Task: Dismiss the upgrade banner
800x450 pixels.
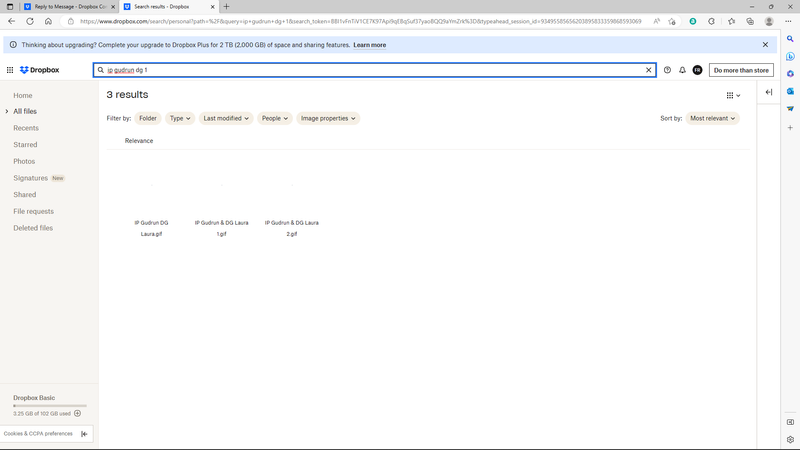Action: (765, 45)
